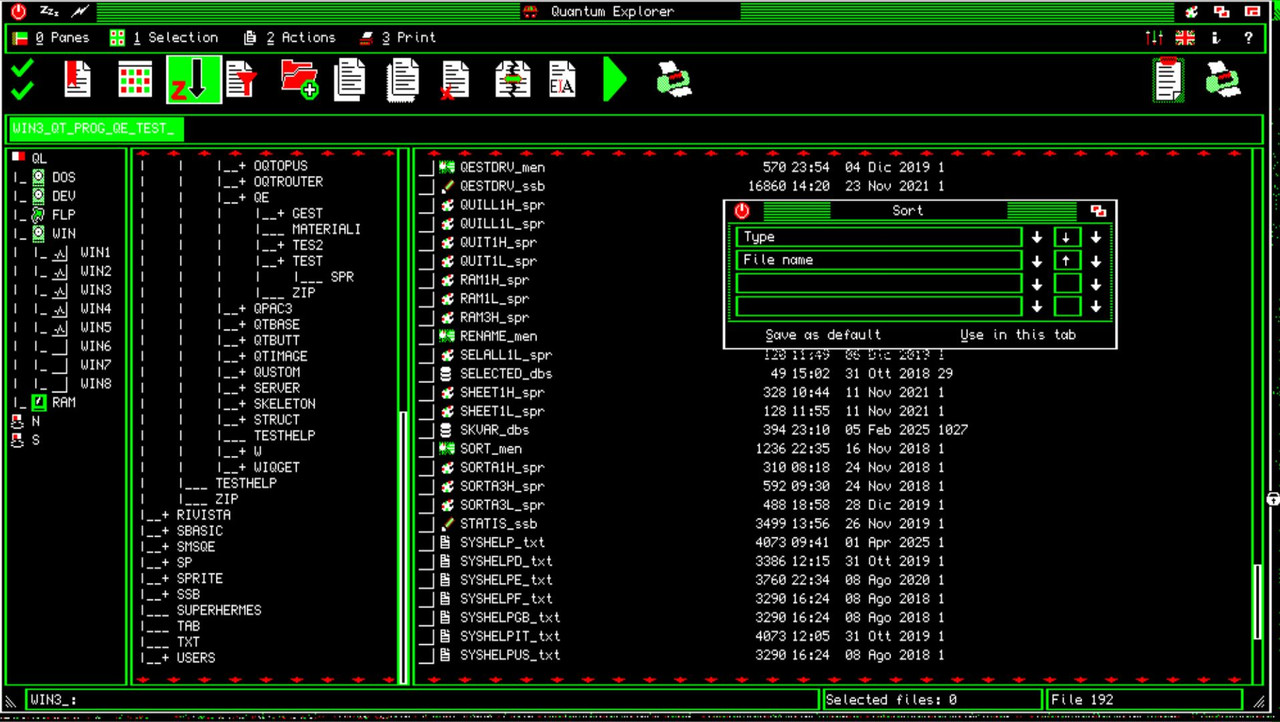Click 'Selected files: 0' in status bar

(891, 700)
